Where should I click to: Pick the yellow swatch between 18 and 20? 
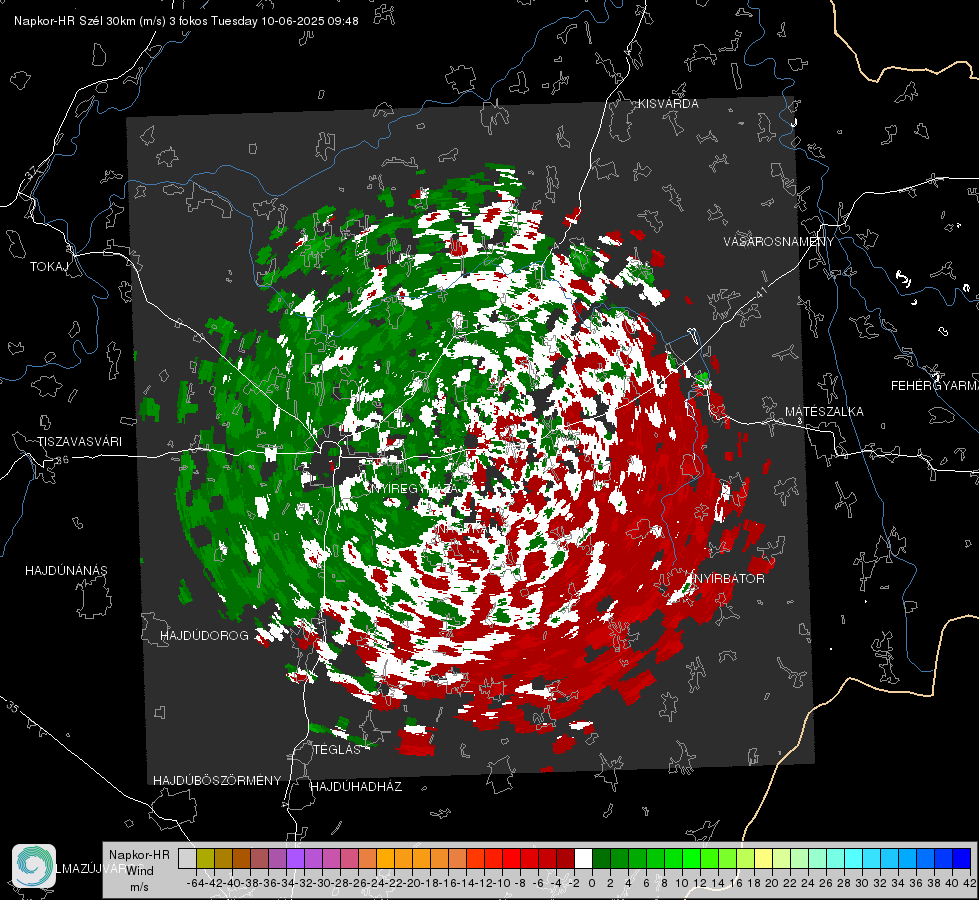[x=764, y=858]
